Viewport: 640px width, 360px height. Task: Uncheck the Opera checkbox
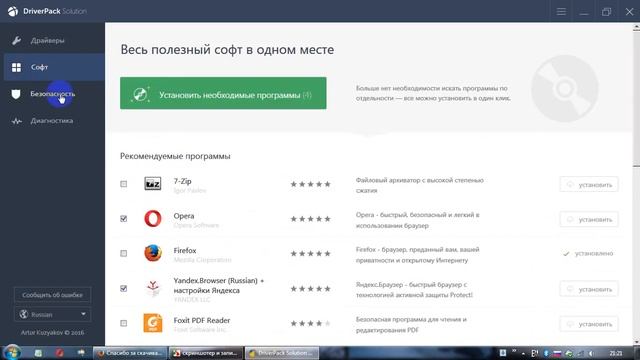tap(124, 219)
